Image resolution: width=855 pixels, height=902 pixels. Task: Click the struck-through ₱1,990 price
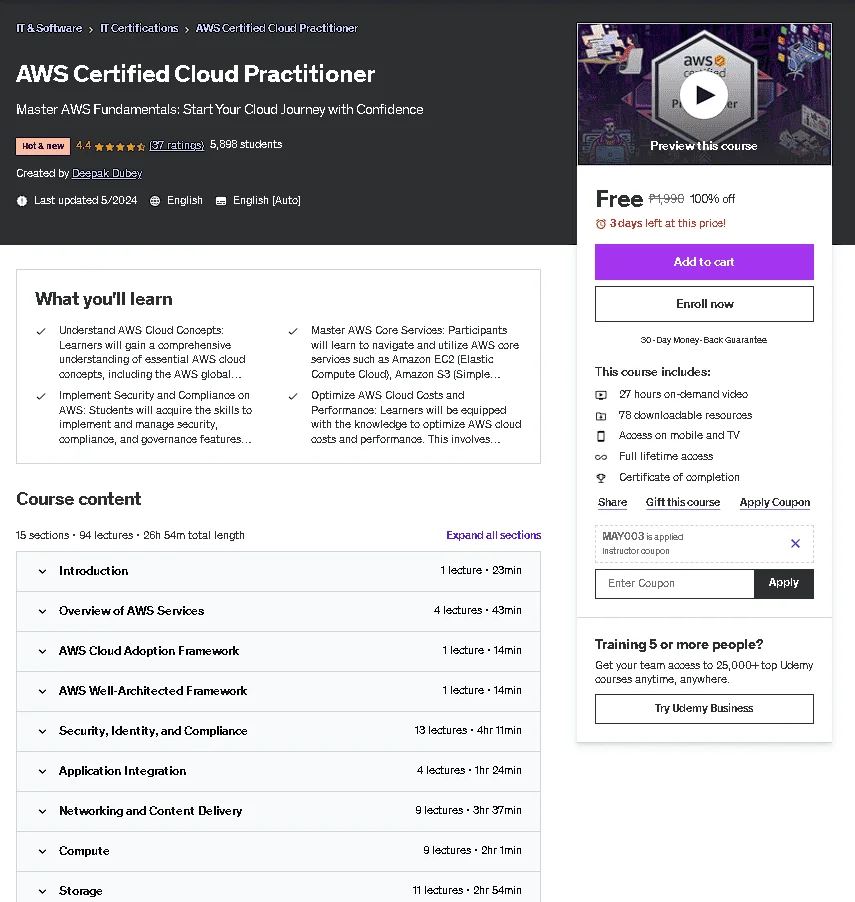[666, 199]
